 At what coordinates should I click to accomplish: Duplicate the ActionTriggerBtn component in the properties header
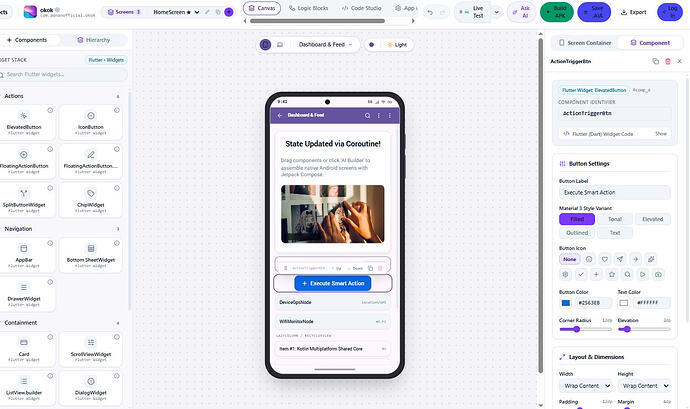pyautogui.click(x=656, y=61)
